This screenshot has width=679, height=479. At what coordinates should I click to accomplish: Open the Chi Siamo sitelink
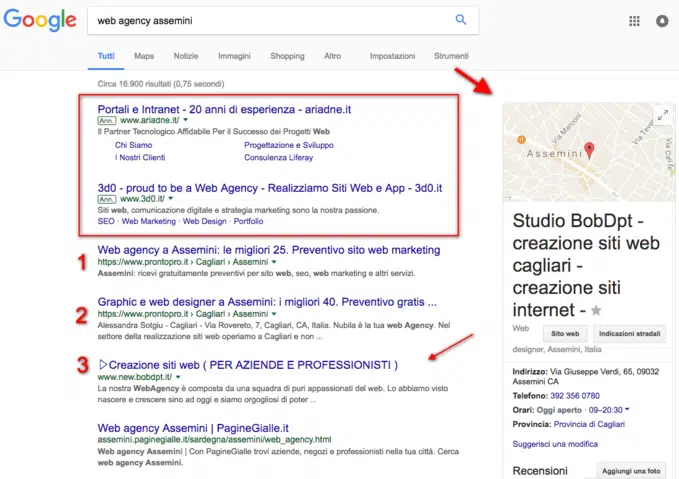click(x=133, y=145)
